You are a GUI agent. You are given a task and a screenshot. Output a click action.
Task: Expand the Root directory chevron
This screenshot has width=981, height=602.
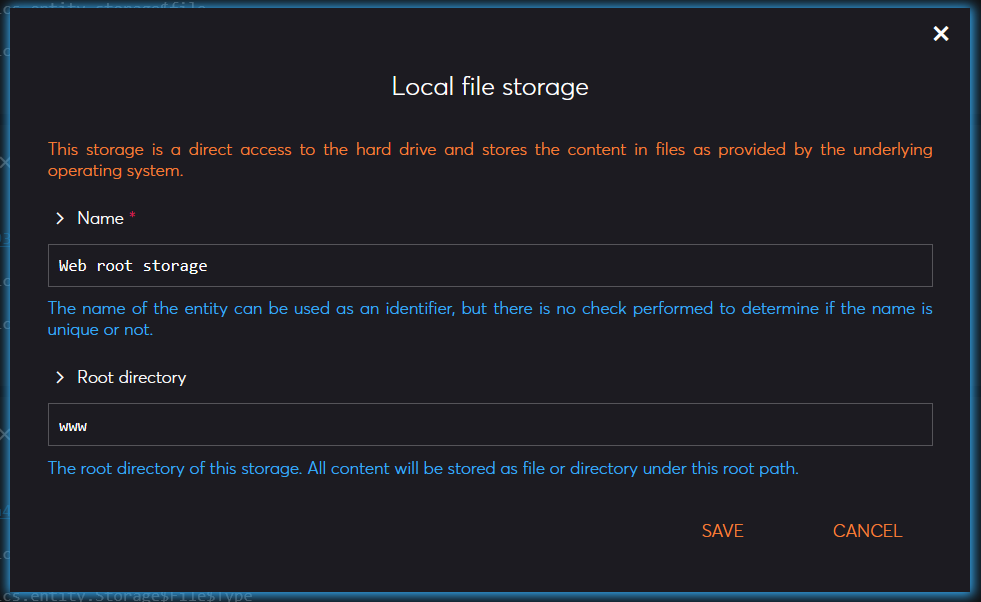click(59, 377)
